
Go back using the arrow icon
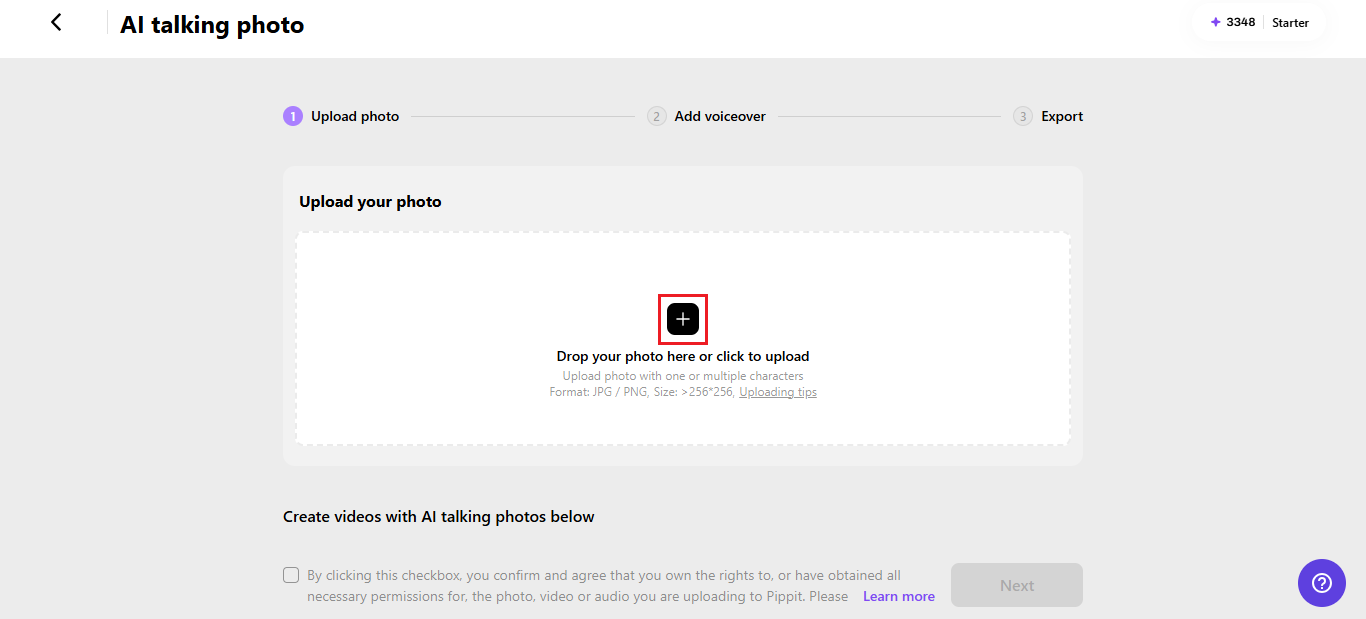56,22
